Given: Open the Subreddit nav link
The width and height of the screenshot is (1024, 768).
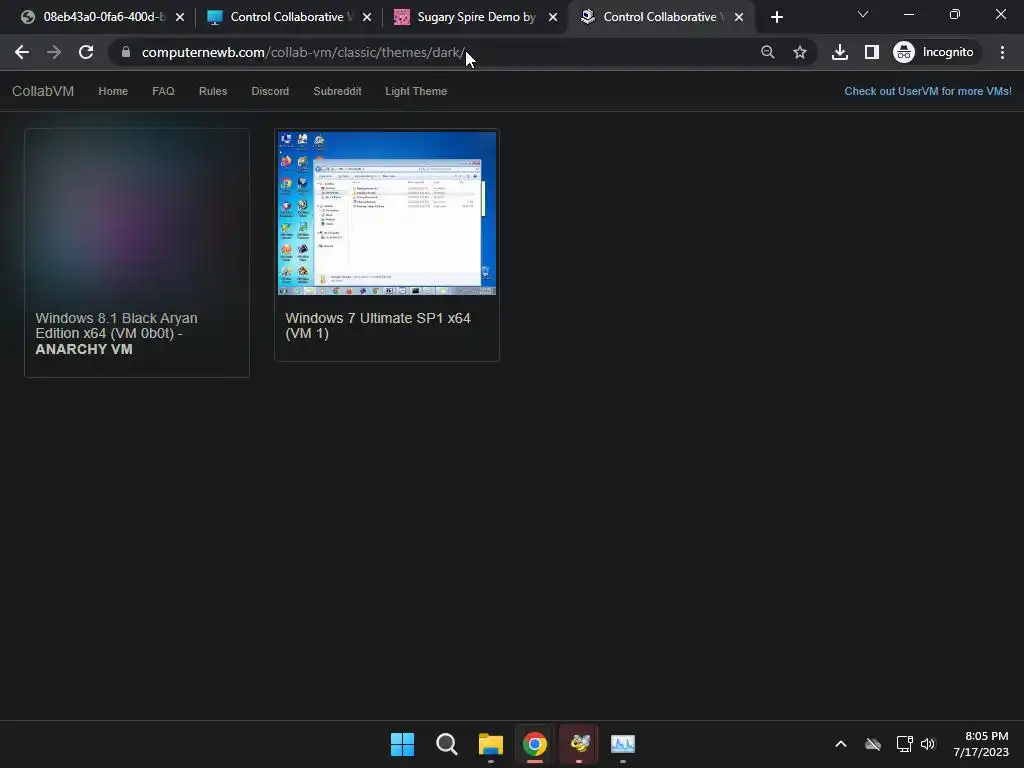Looking at the screenshot, I should pyautogui.click(x=338, y=91).
